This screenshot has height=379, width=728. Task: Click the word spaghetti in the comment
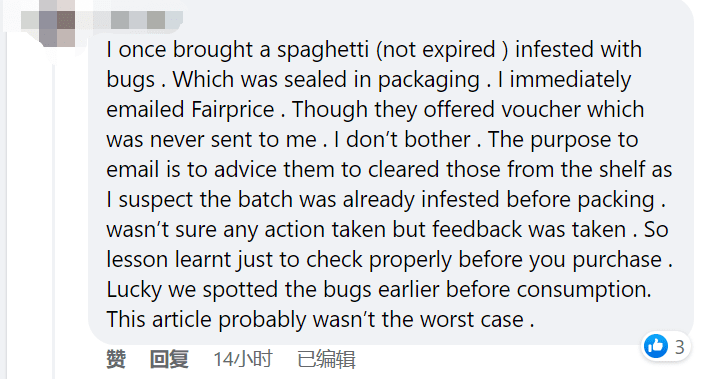tap(323, 51)
